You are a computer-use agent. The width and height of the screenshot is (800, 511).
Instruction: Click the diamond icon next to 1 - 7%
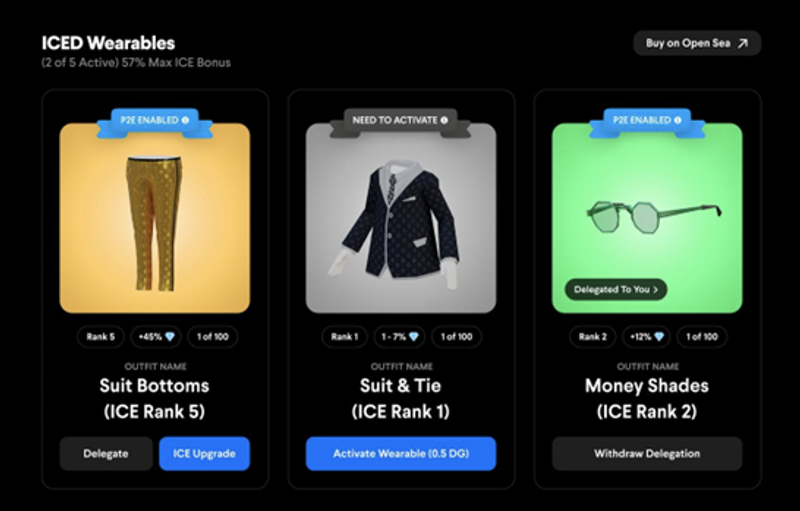point(414,337)
